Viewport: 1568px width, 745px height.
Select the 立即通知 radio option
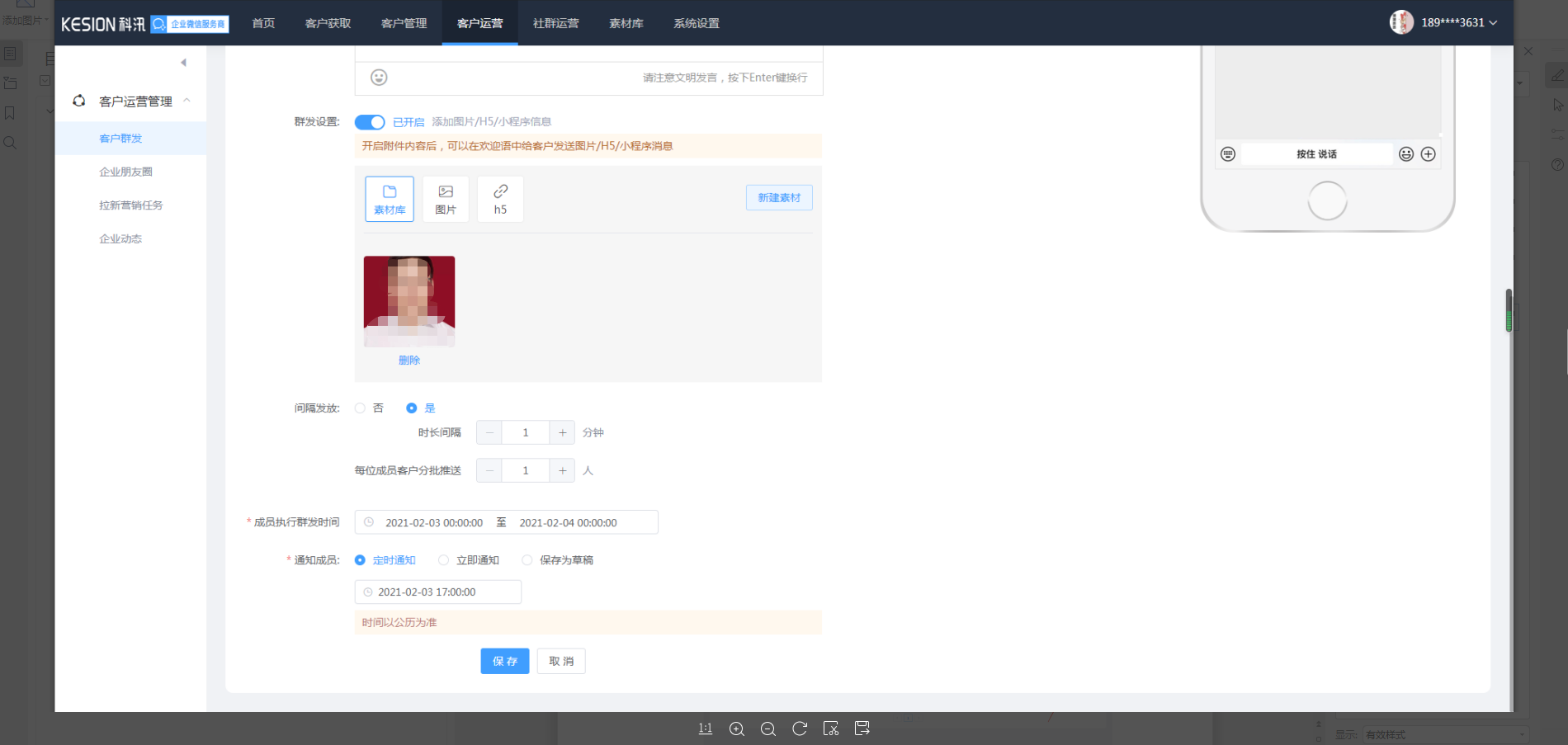click(444, 560)
